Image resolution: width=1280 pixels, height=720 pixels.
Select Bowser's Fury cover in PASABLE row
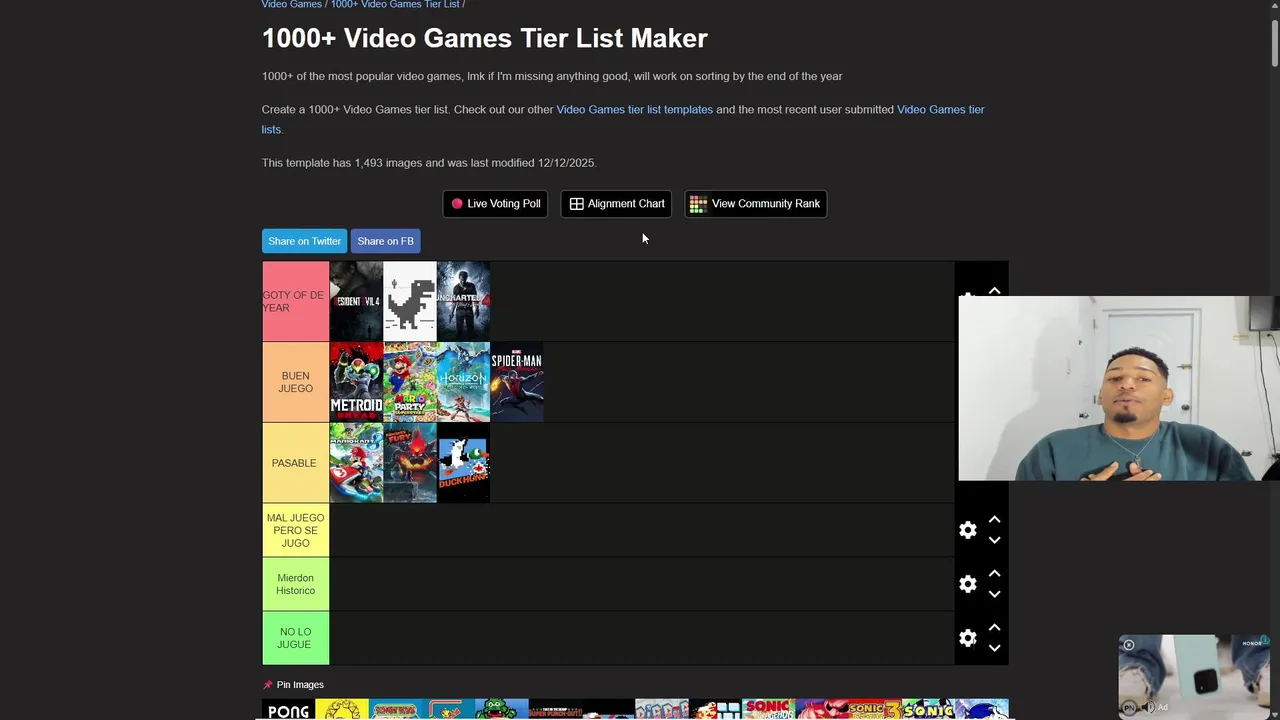410,463
